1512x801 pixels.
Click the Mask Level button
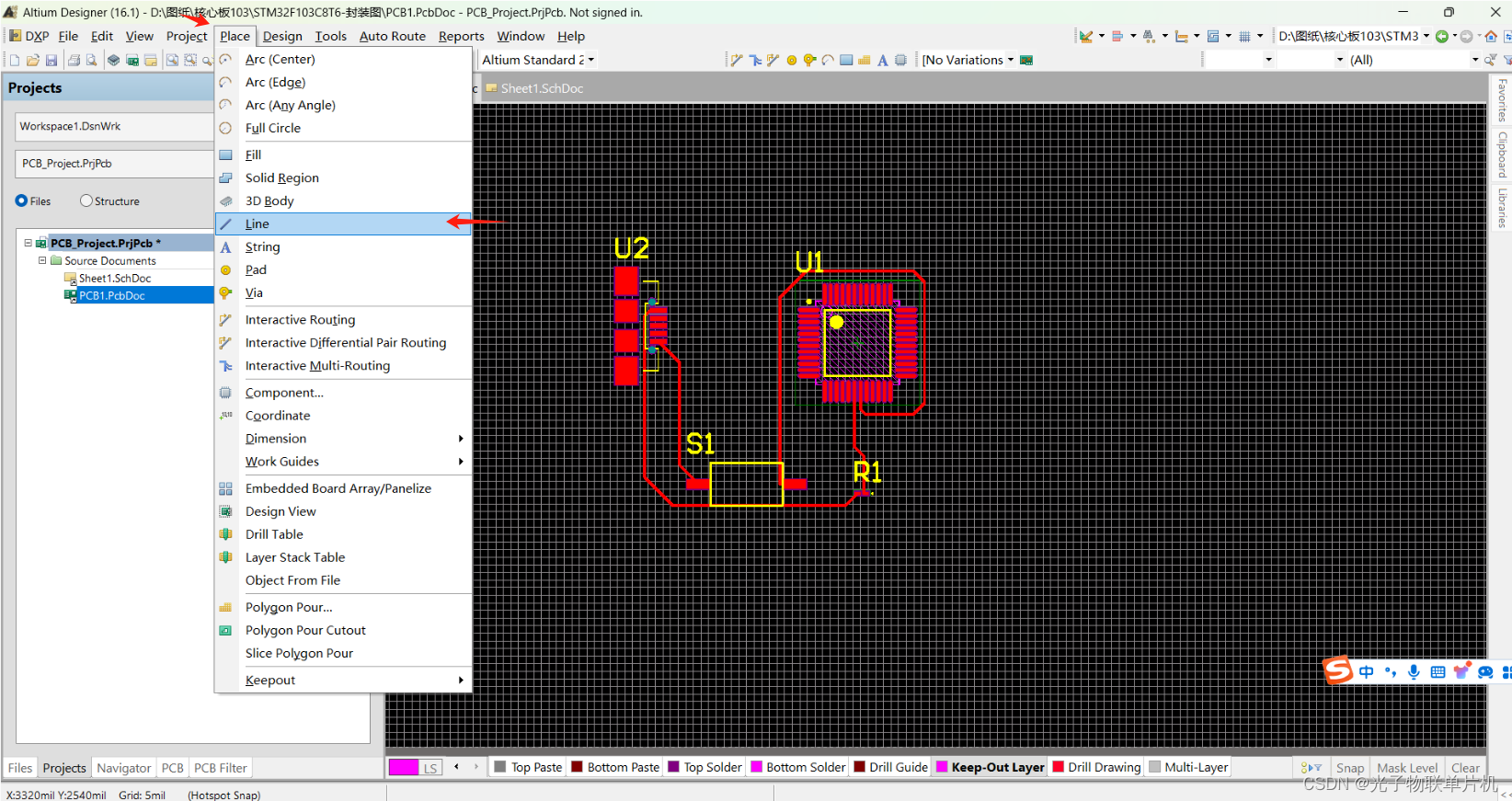[1407, 768]
